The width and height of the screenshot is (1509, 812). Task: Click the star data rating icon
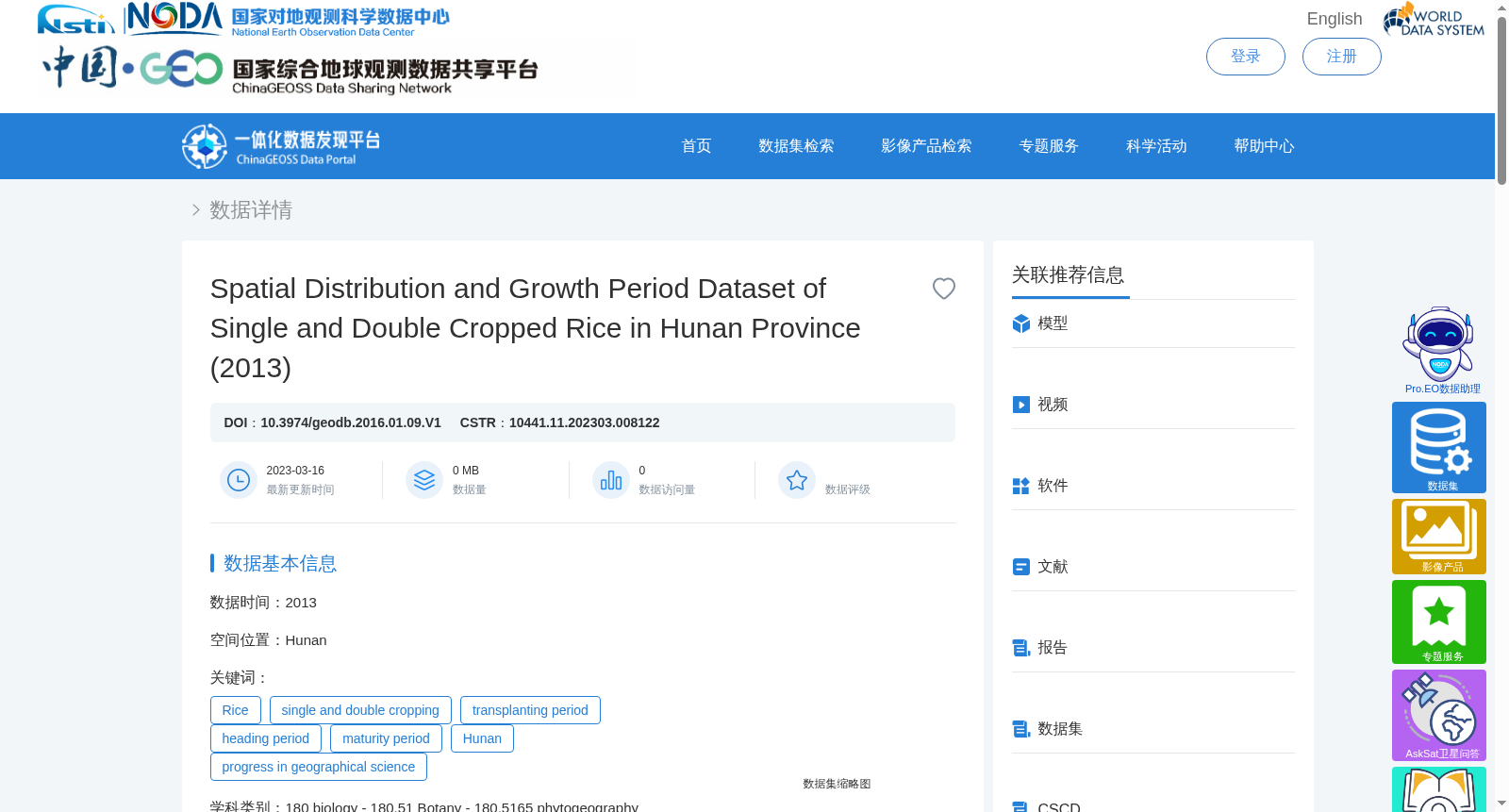(797, 480)
